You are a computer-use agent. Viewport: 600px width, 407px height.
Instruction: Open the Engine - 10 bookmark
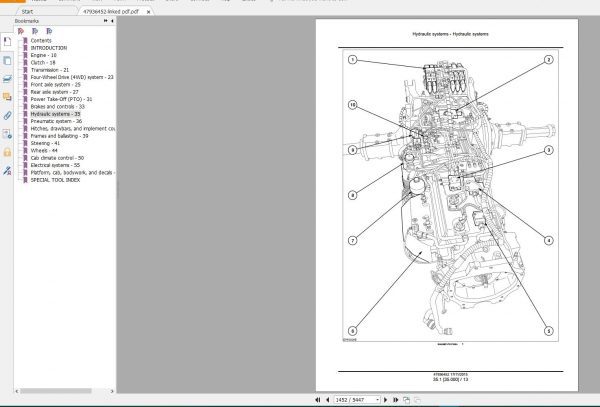click(x=44, y=55)
